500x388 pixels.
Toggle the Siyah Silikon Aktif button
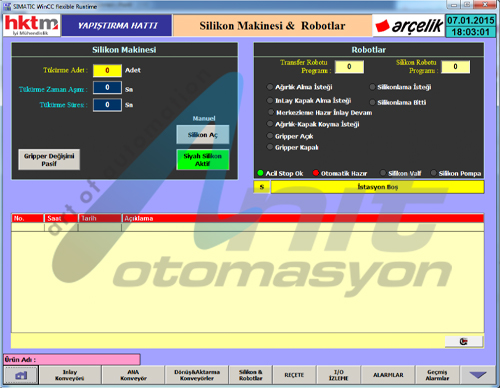(x=203, y=160)
